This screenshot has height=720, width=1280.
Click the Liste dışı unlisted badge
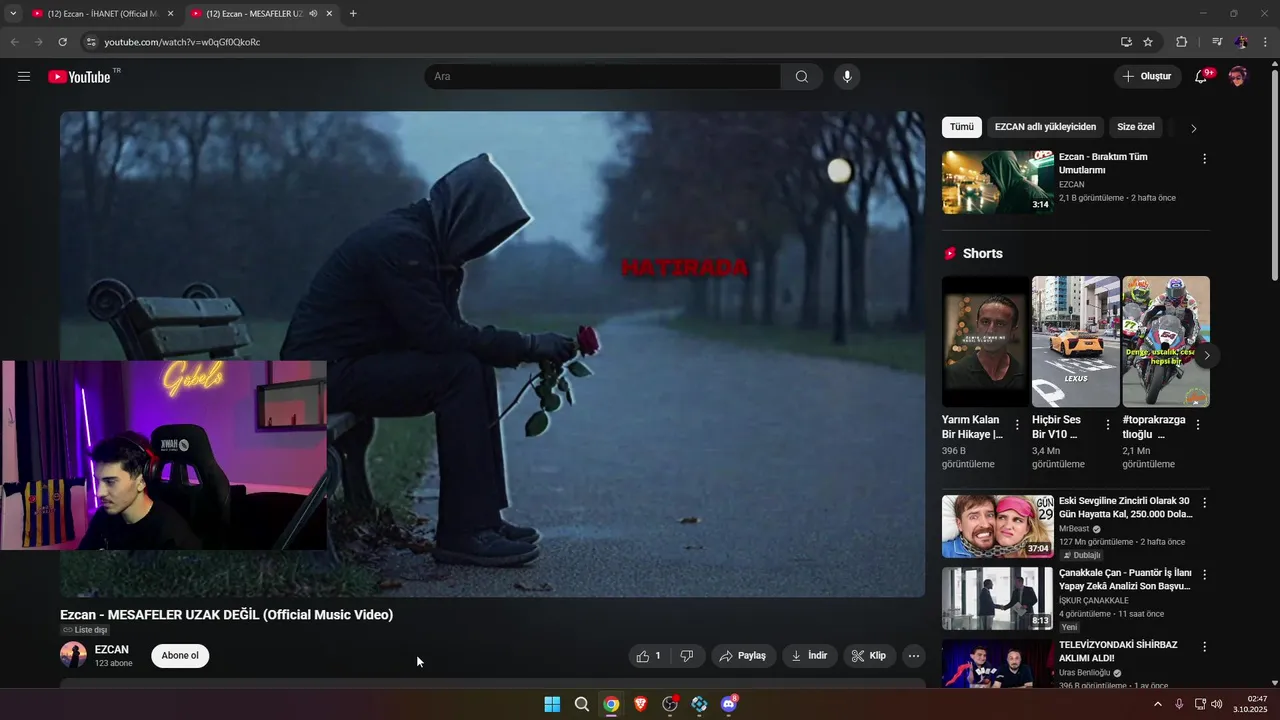click(x=85, y=630)
